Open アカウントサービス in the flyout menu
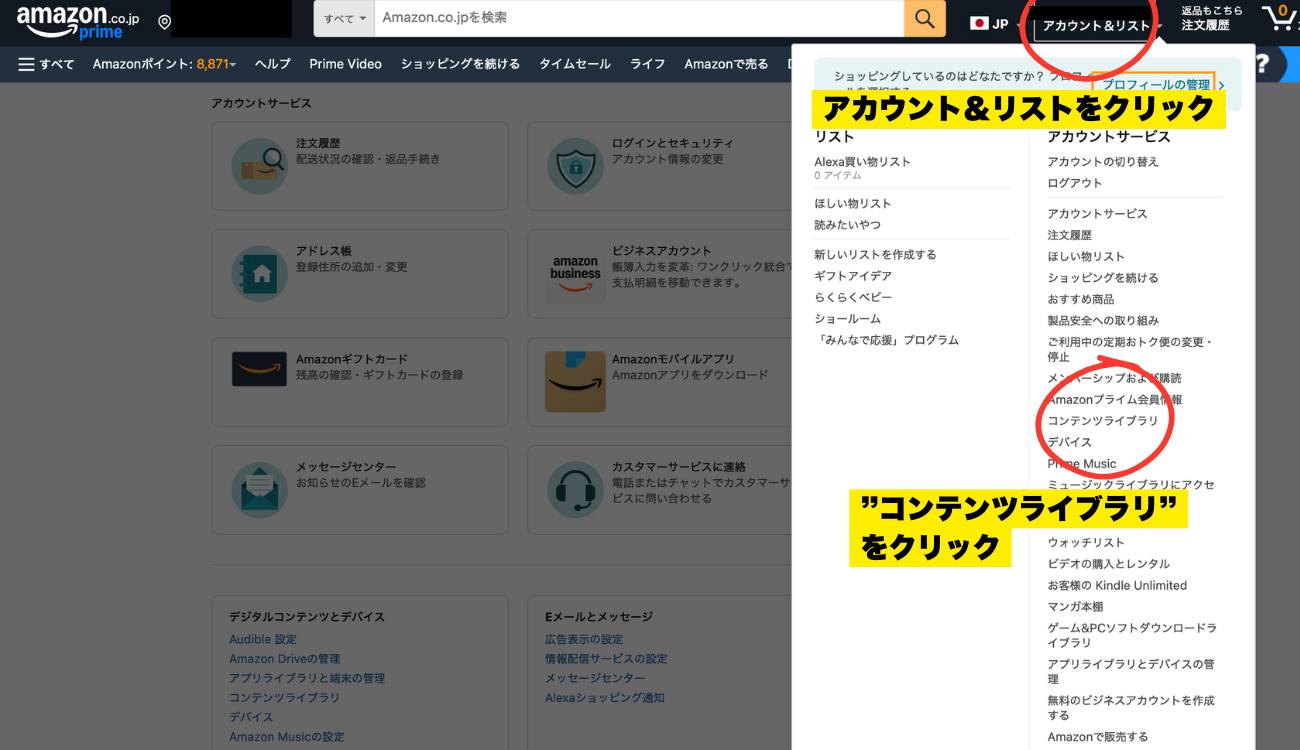 pos(1097,214)
